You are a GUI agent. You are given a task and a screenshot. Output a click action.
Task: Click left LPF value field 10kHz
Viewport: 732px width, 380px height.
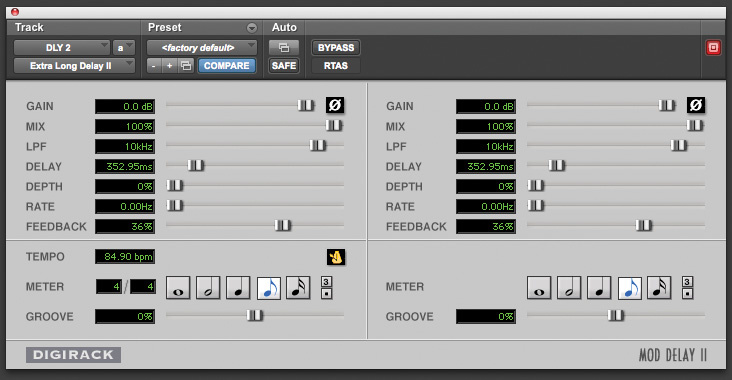(125, 147)
